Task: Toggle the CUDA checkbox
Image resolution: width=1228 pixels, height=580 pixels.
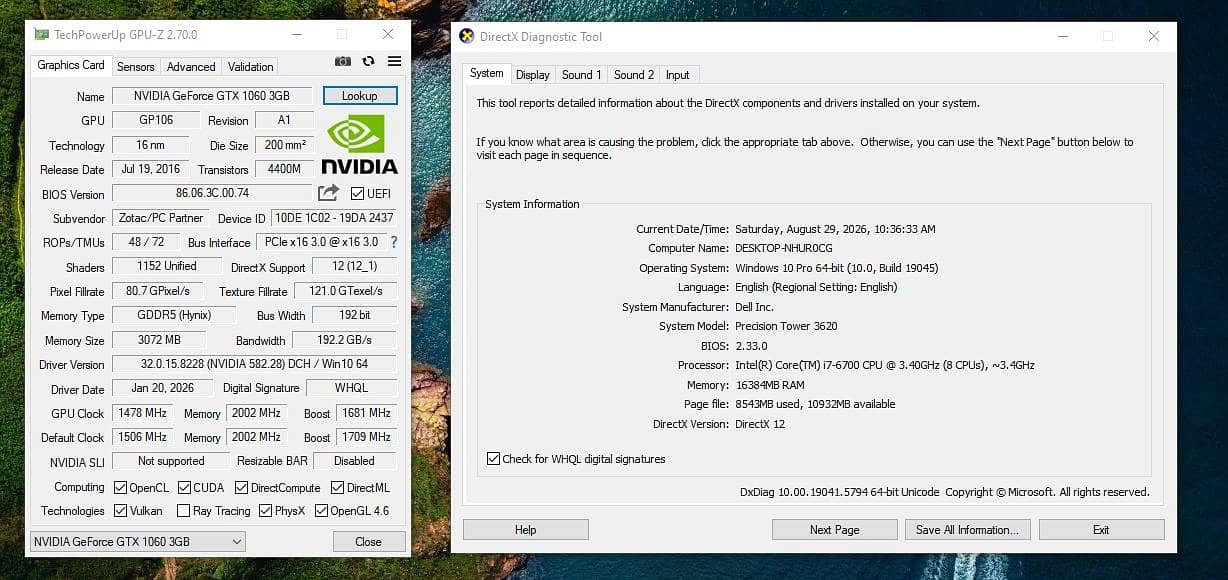Action: tap(185, 488)
